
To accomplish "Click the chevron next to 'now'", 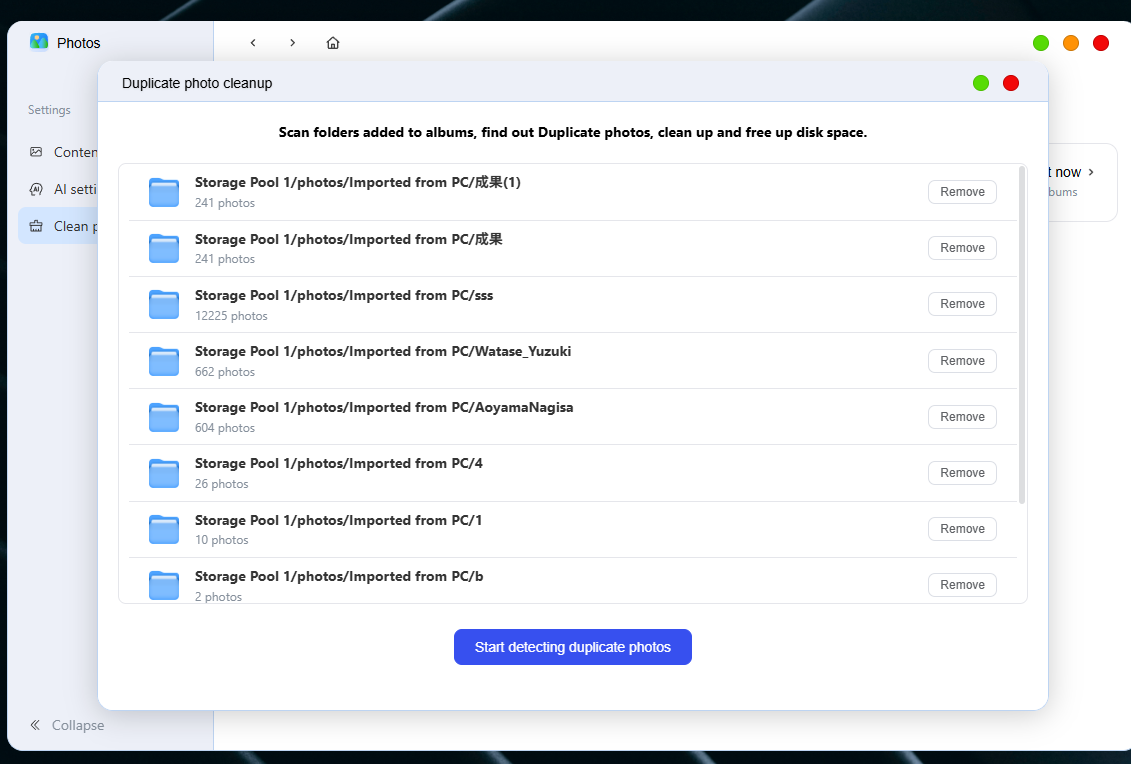I will 1091,172.
